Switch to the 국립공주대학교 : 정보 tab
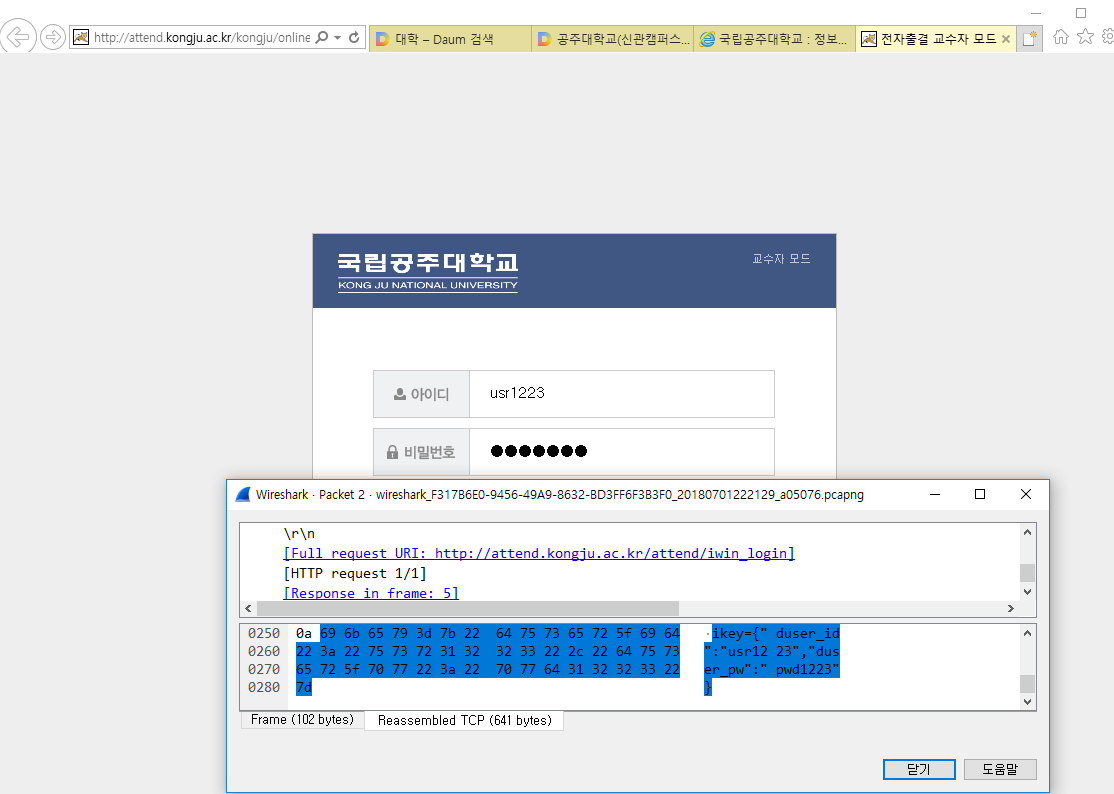 pyautogui.click(x=774, y=39)
